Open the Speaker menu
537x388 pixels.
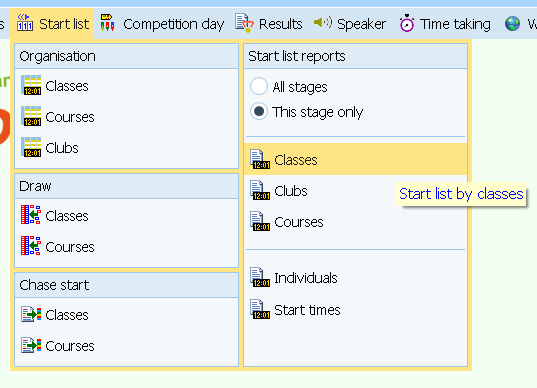click(x=350, y=24)
